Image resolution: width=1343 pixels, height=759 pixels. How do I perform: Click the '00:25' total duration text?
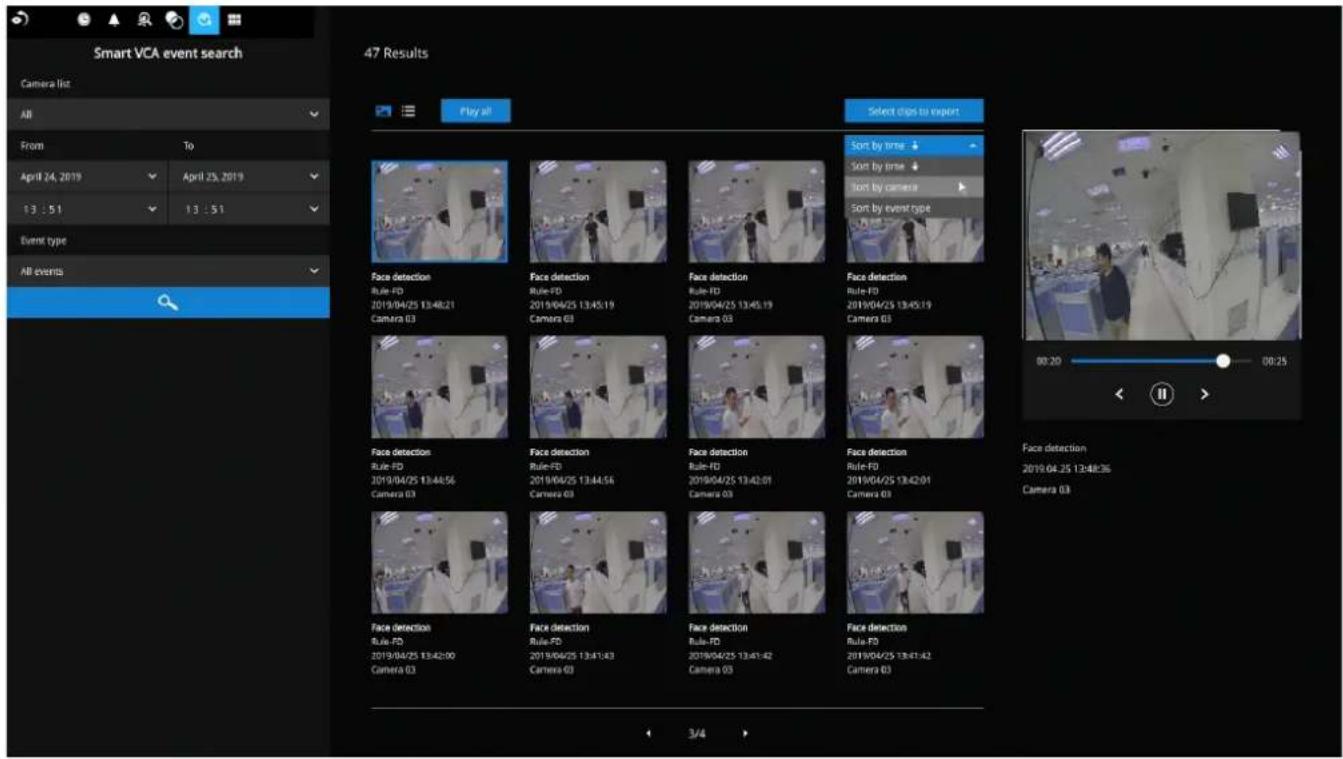coord(1274,362)
